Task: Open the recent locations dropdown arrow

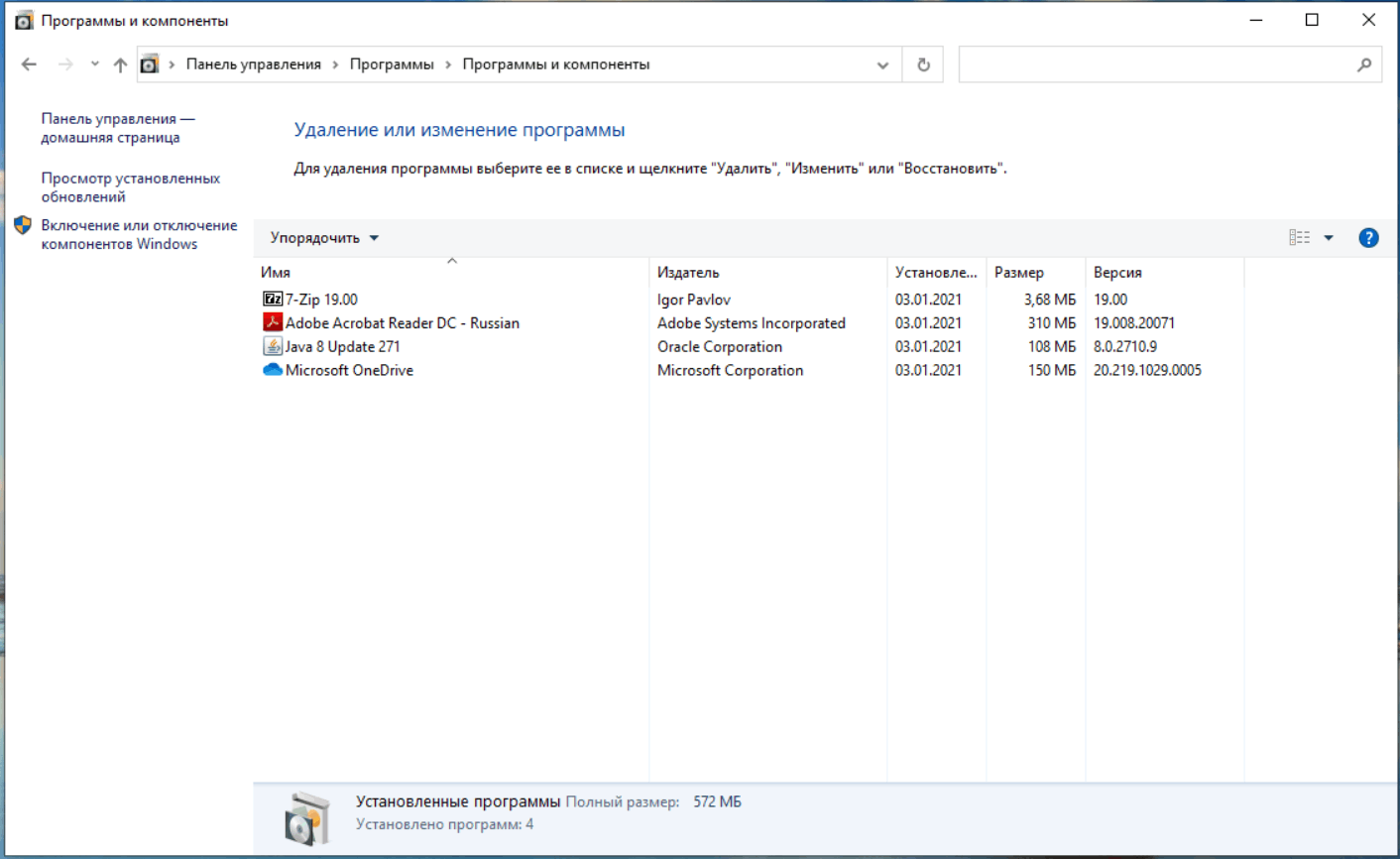Action: pos(94,64)
